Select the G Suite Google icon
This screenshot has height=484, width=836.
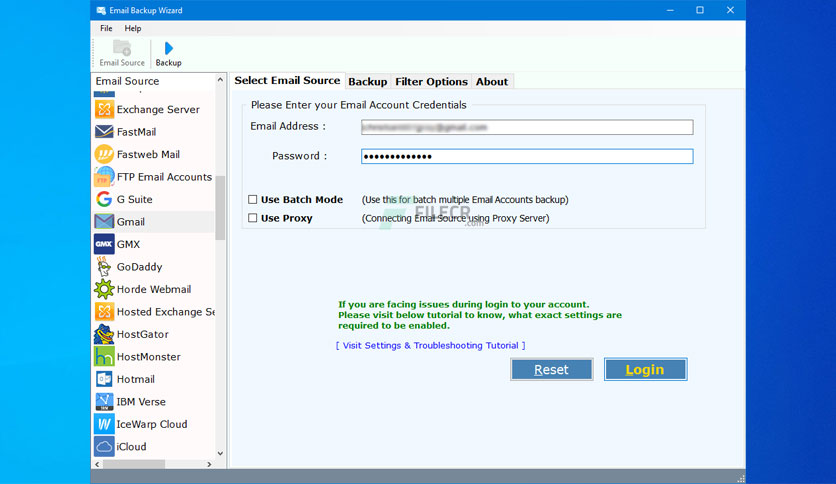coord(104,199)
